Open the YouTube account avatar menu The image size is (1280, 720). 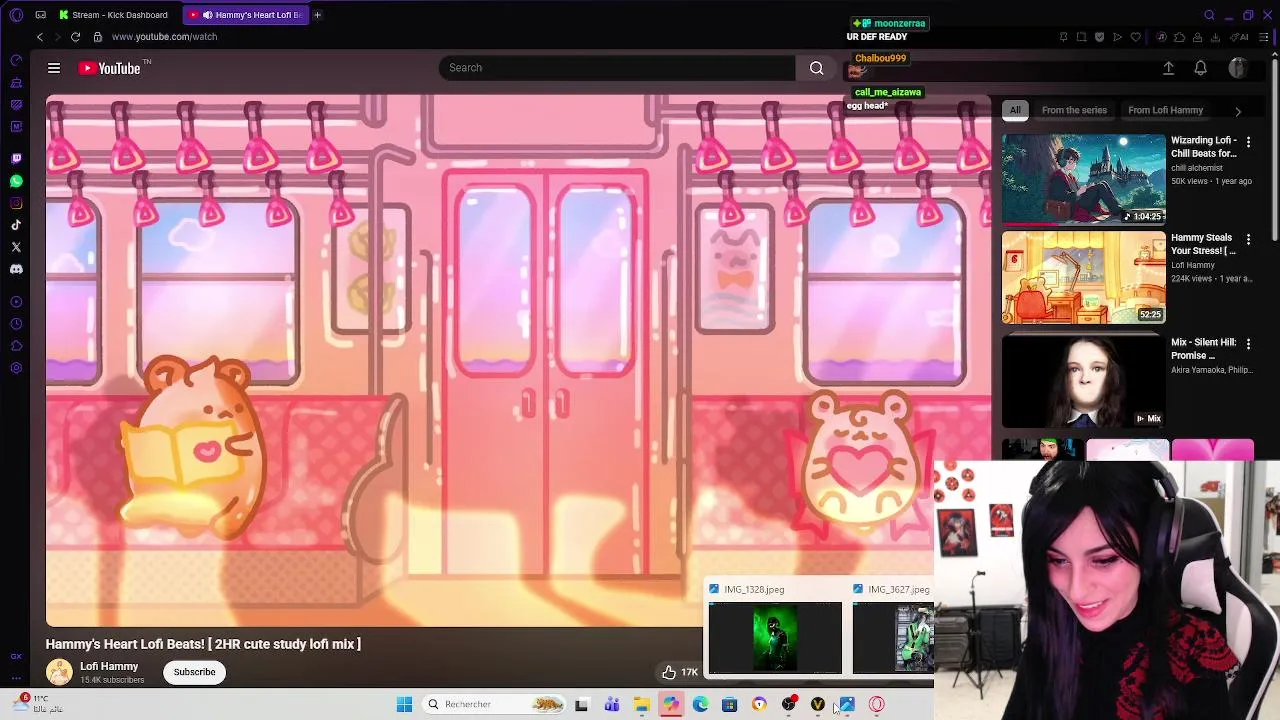pos(1238,68)
